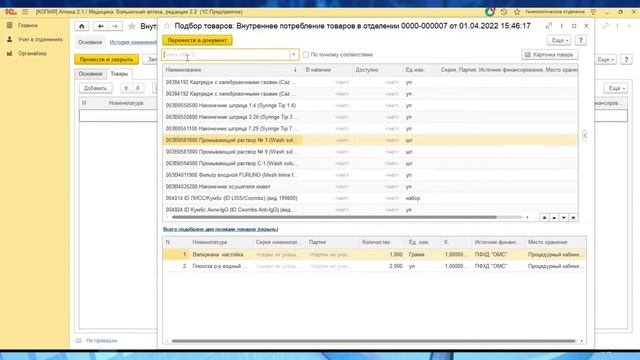The width and height of the screenshot is (640, 360).
Task: Add Подбор товаров window to favorites star
Action: (x=167, y=26)
